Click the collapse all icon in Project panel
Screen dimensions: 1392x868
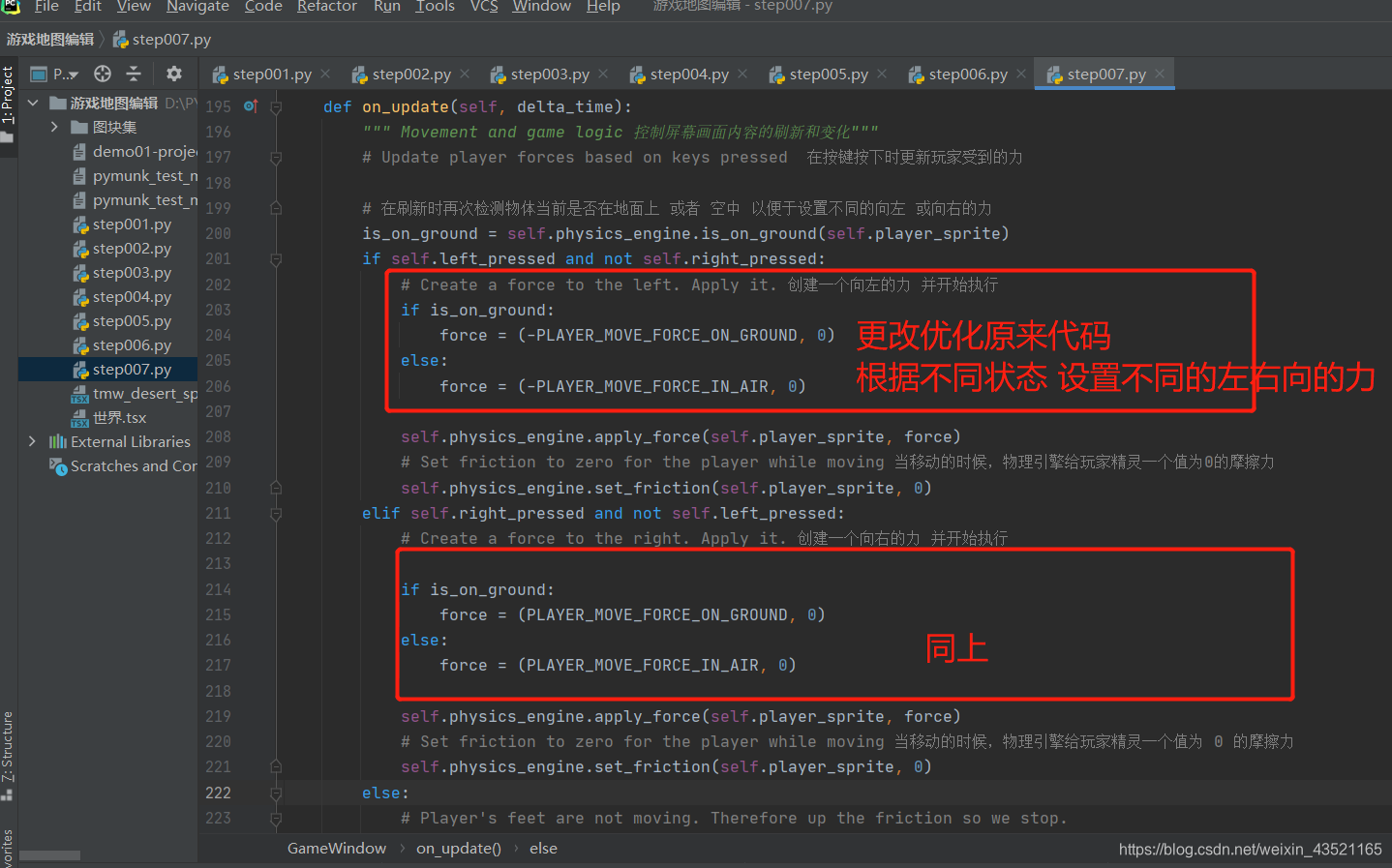[x=134, y=75]
